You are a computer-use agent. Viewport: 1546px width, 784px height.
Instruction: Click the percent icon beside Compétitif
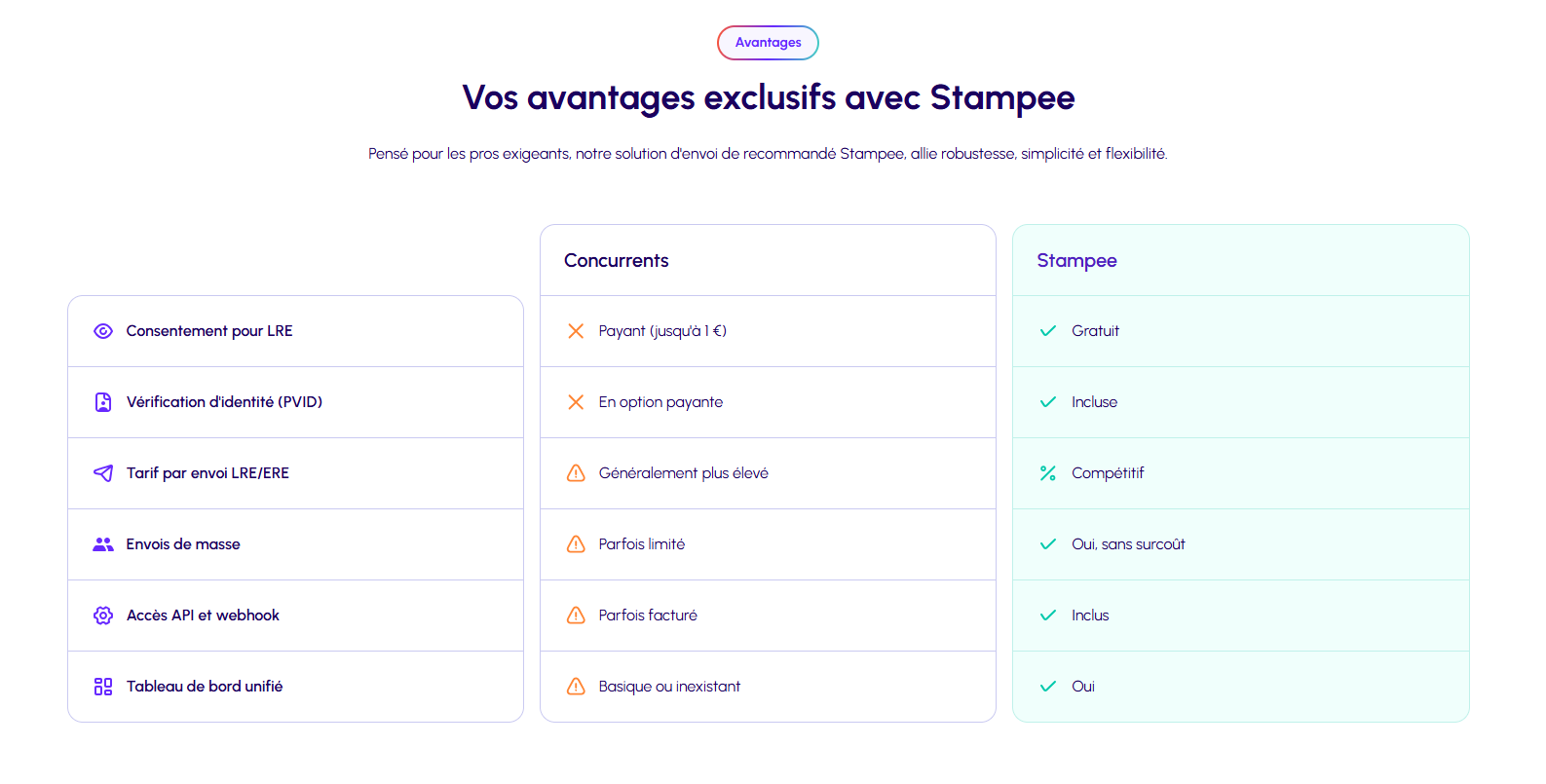(x=1048, y=473)
